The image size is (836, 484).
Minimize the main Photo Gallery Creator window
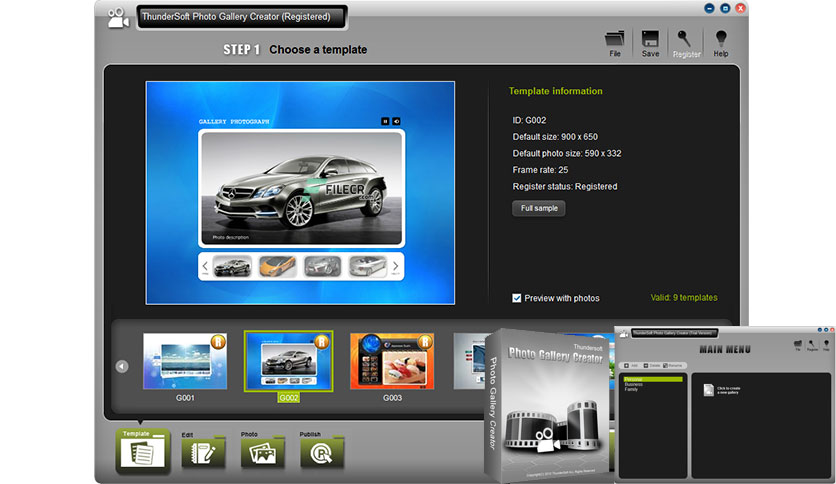click(709, 8)
